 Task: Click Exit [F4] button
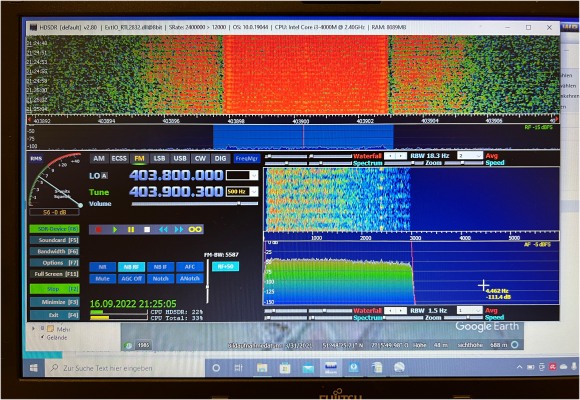pos(54,315)
